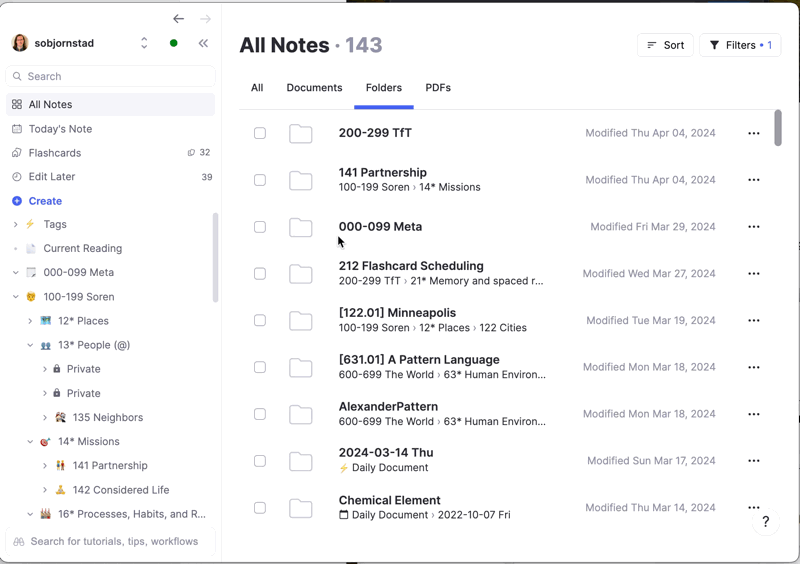Select the checkbox for 212 Flashcard Scheduling
The image size is (800, 564).
click(260, 274)
